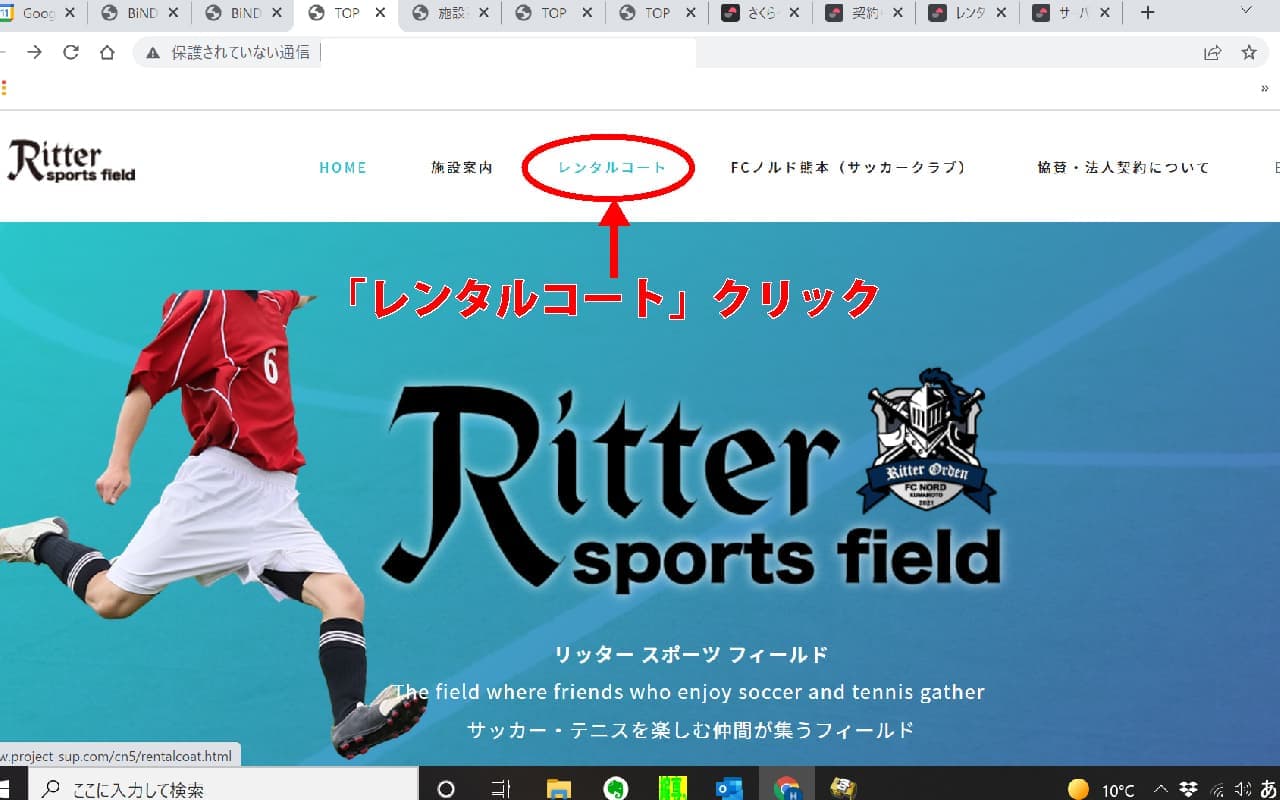Screen dimensions: 1280x800
Task: Close the さくら browser tab
Action: [794, 13]
